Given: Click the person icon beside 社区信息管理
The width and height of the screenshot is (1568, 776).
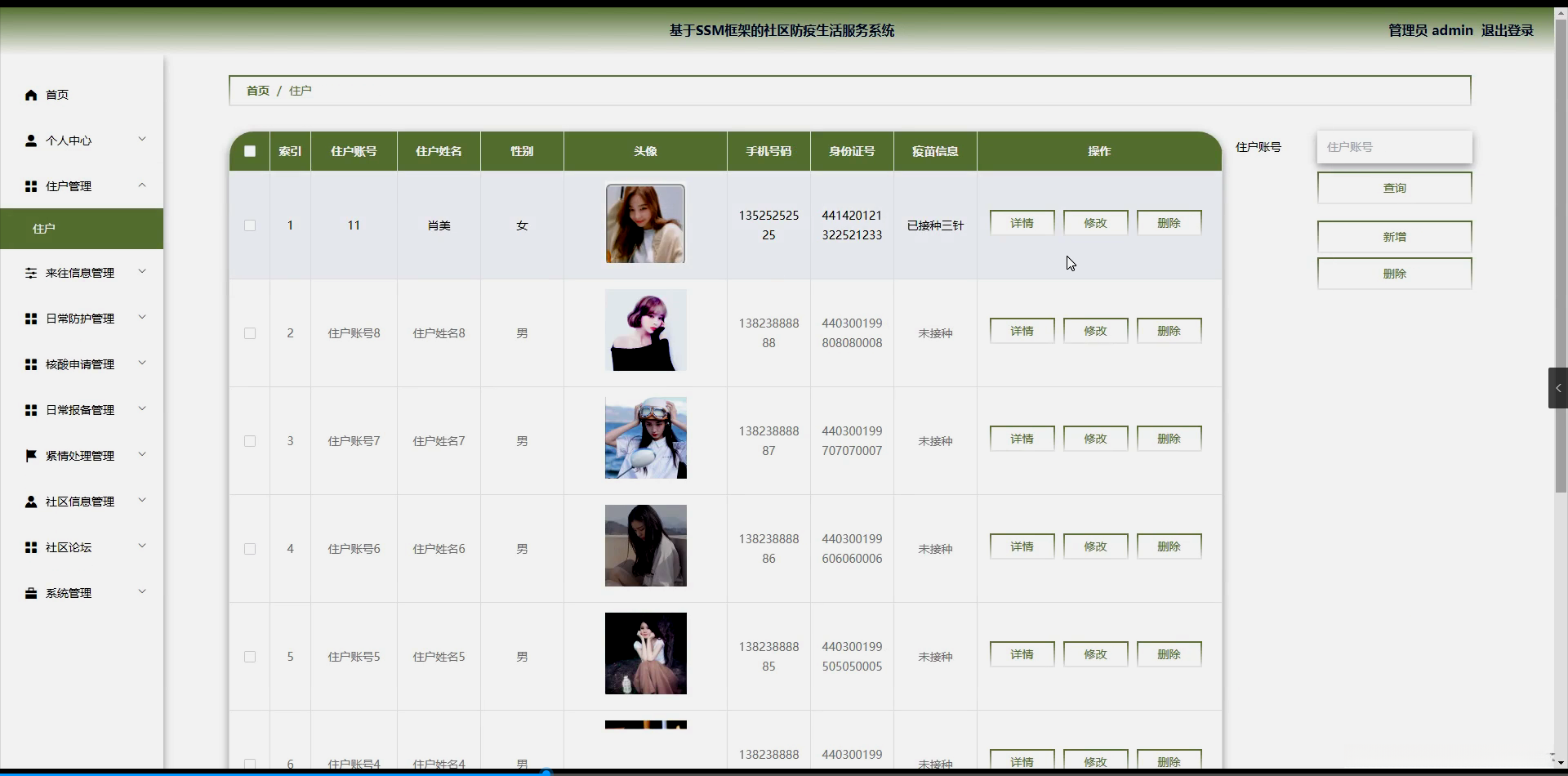Looking at the screenshot, I should (31, 502).
